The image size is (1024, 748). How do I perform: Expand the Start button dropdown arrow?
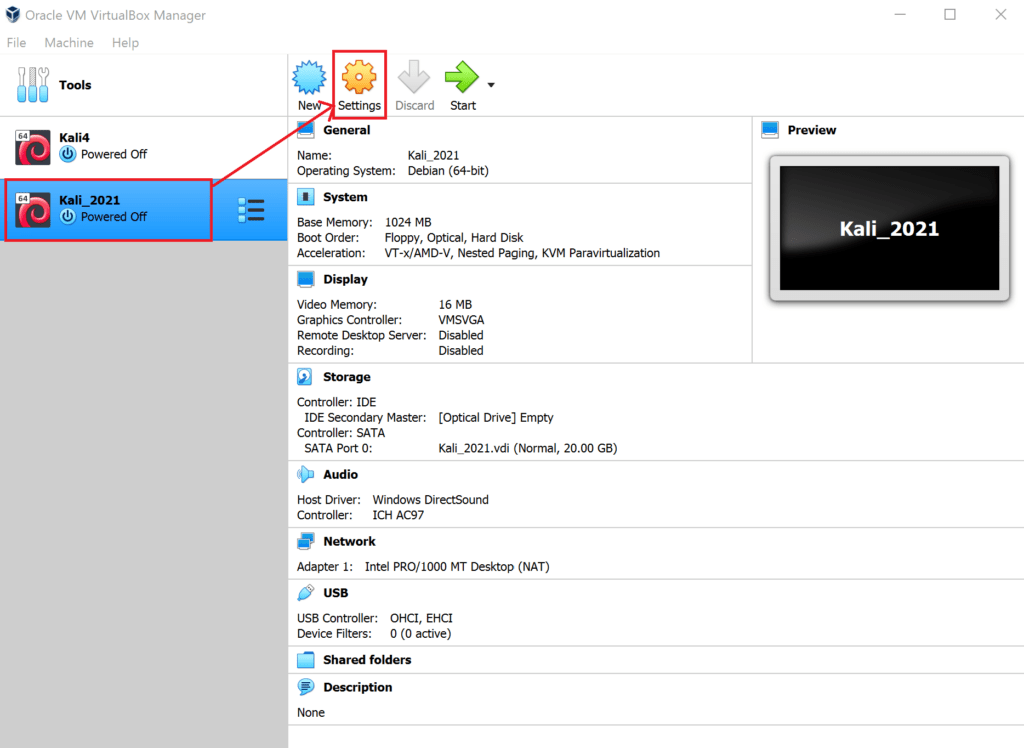coord(491,85)
